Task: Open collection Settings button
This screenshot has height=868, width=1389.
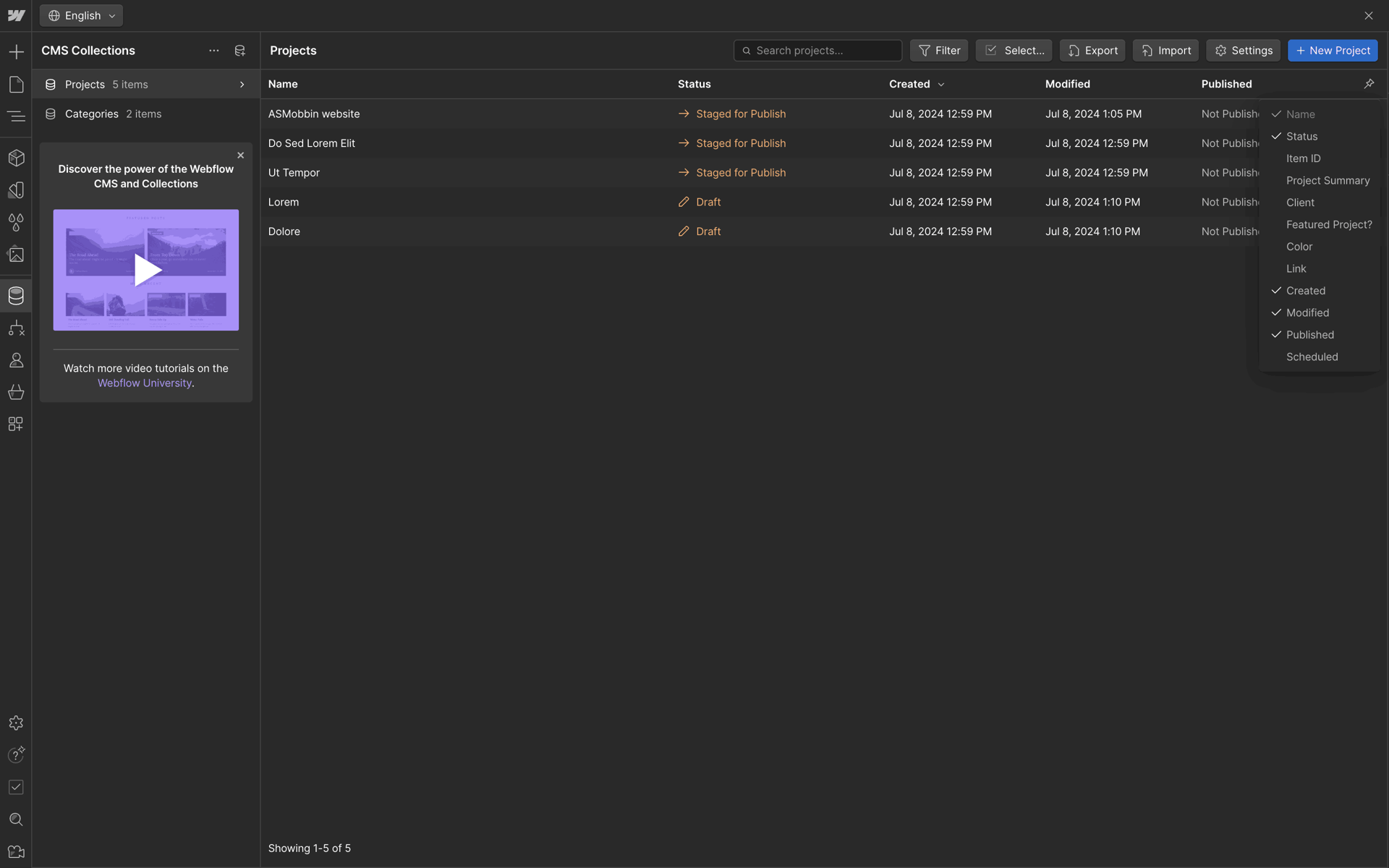Action: (1243, 51)
